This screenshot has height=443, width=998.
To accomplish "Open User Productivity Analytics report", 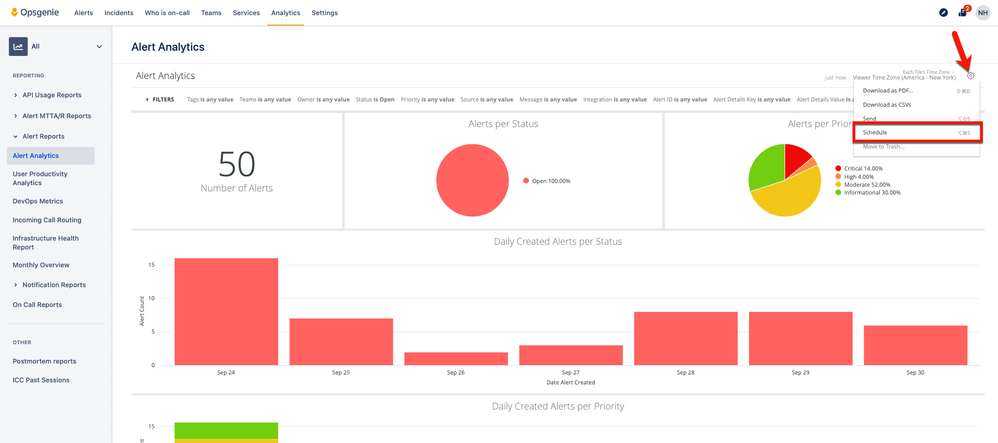I will pos(40,178).
